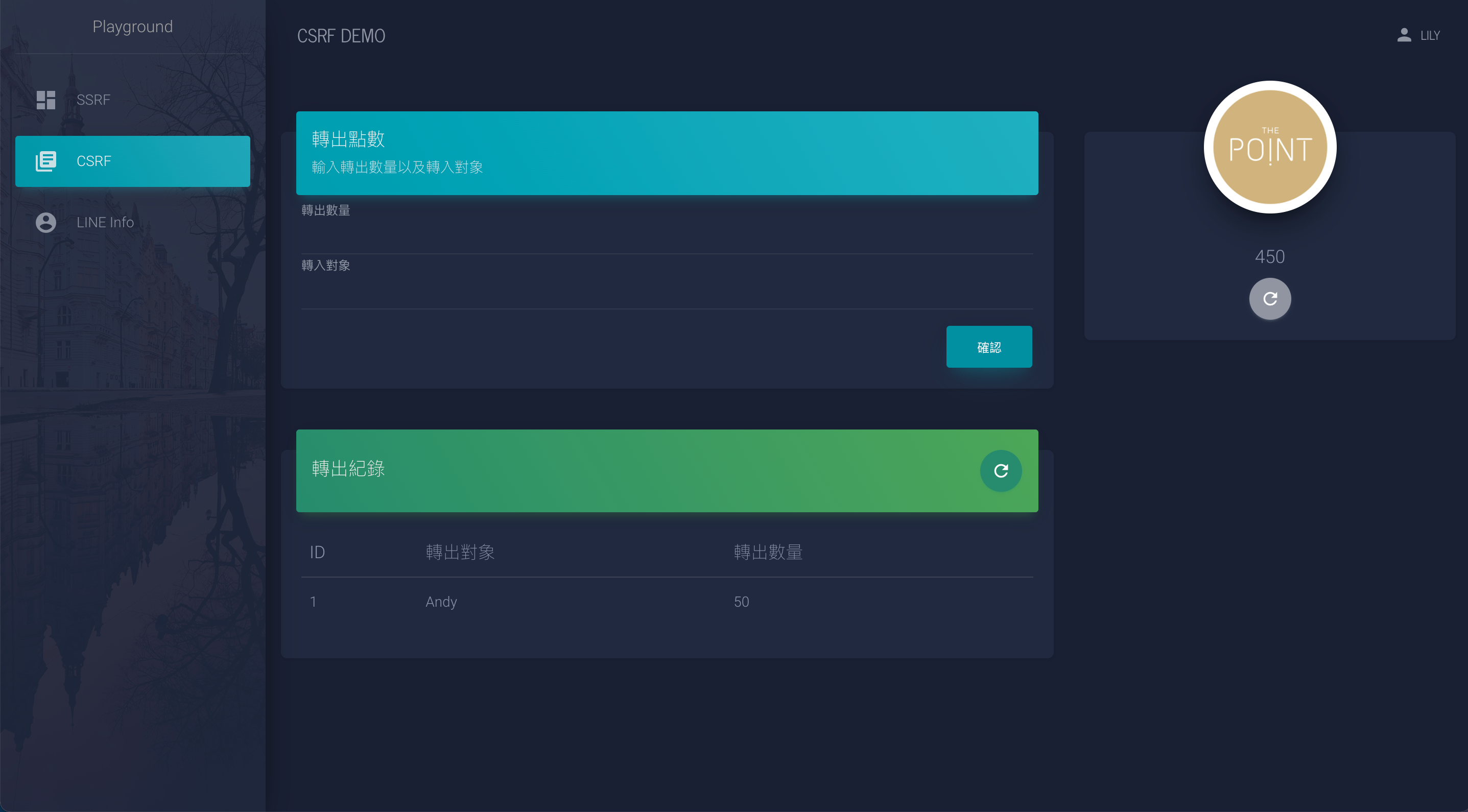Open the LINE Info page
1468x812 pixels.
[x=105, y=222]
